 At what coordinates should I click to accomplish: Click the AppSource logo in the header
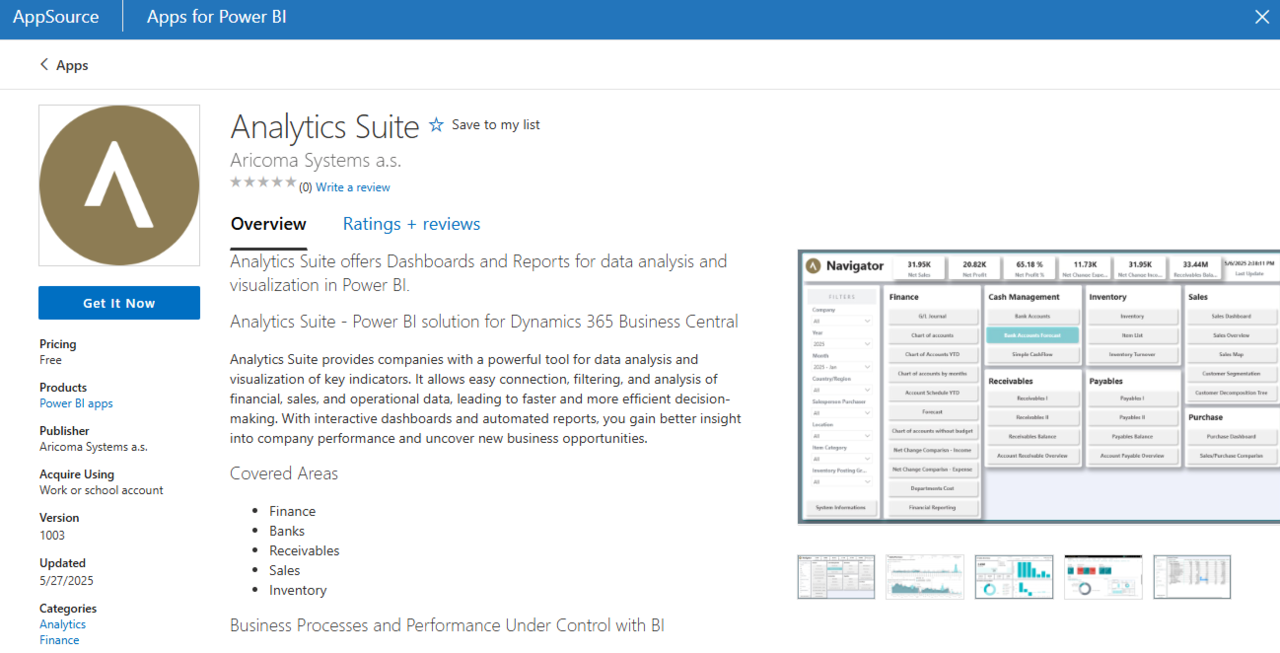[x=57, y=16]
